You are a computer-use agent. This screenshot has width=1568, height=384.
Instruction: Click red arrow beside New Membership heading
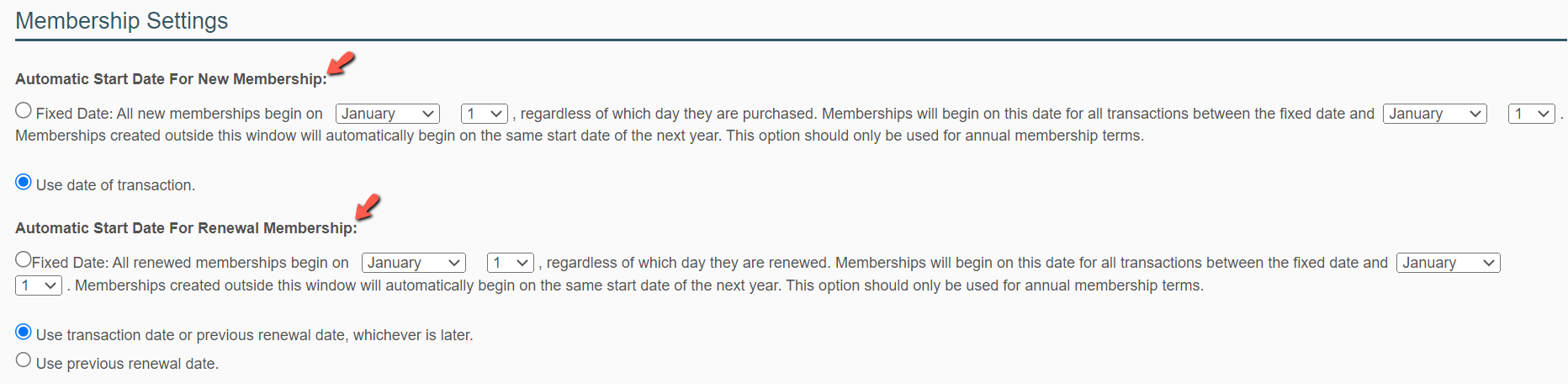[341, 63]
